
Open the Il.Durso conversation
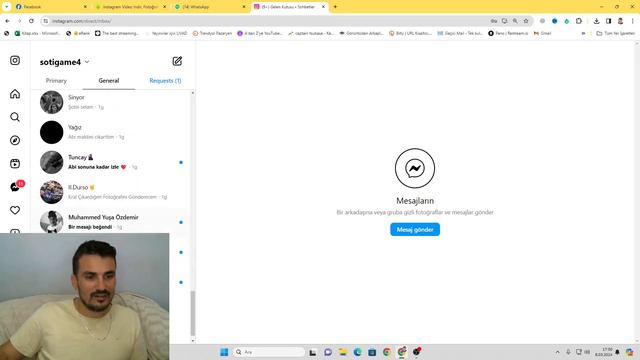point(110,192)
